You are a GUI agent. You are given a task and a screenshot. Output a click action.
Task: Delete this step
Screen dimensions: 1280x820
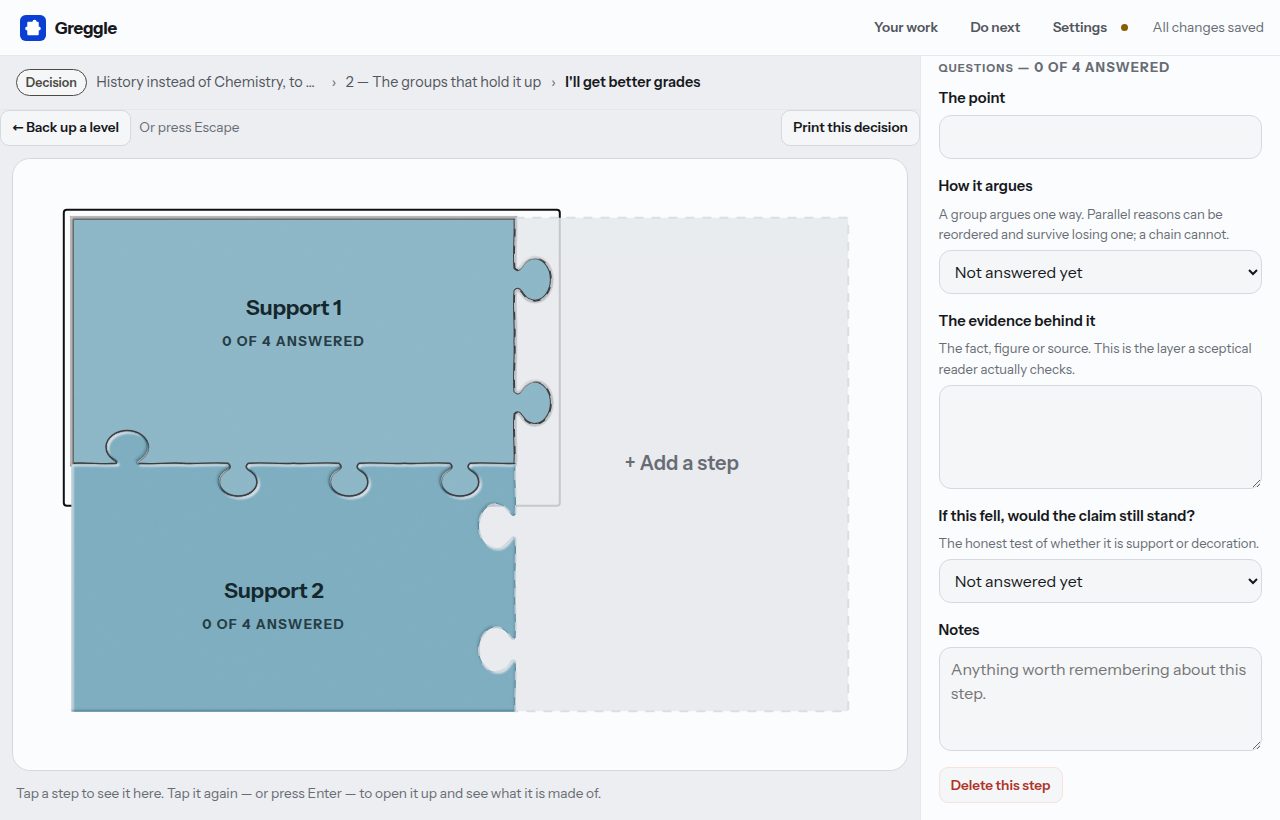point(1000,785)
